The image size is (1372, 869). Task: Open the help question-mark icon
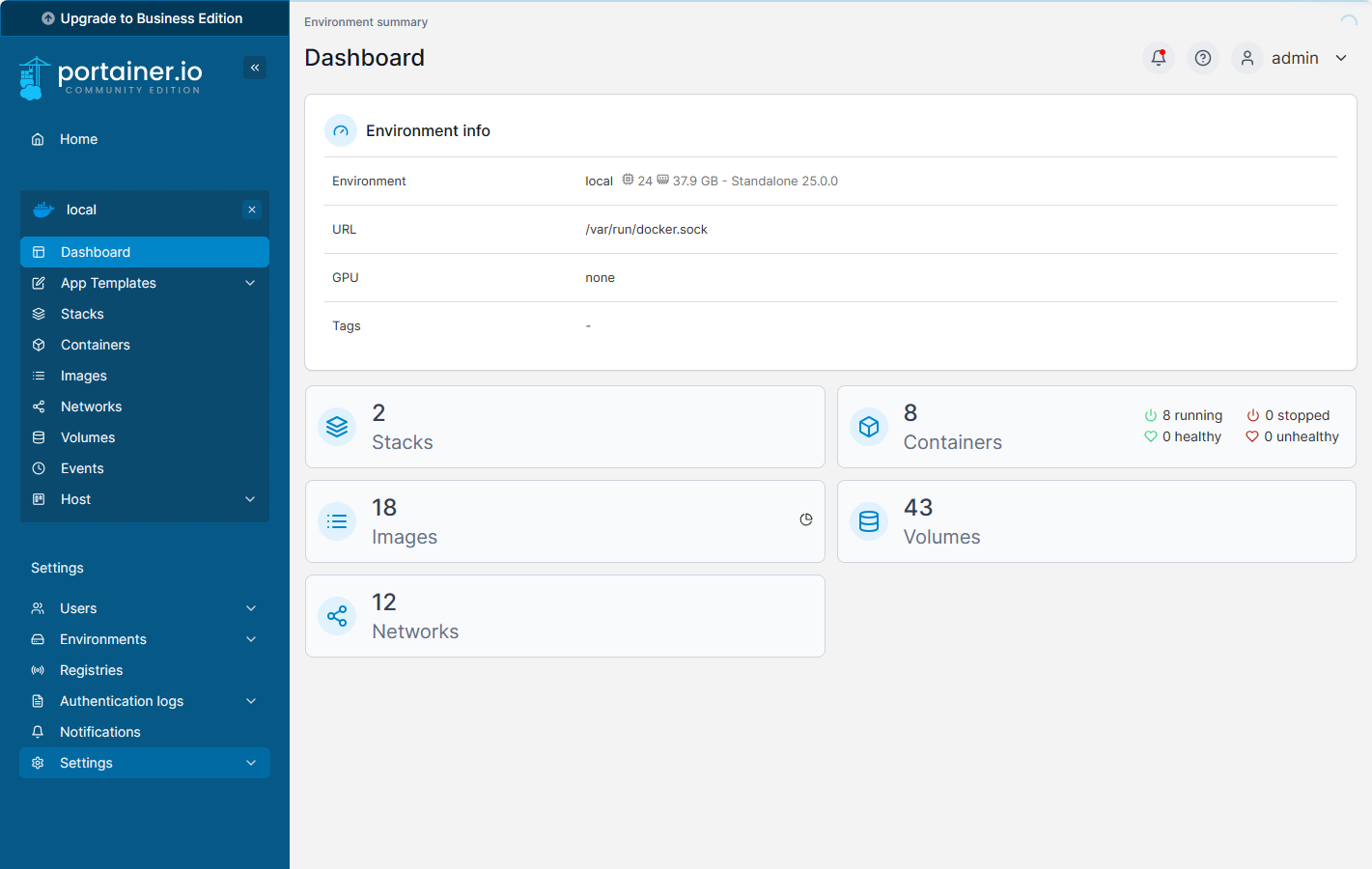click(1203, 58)
